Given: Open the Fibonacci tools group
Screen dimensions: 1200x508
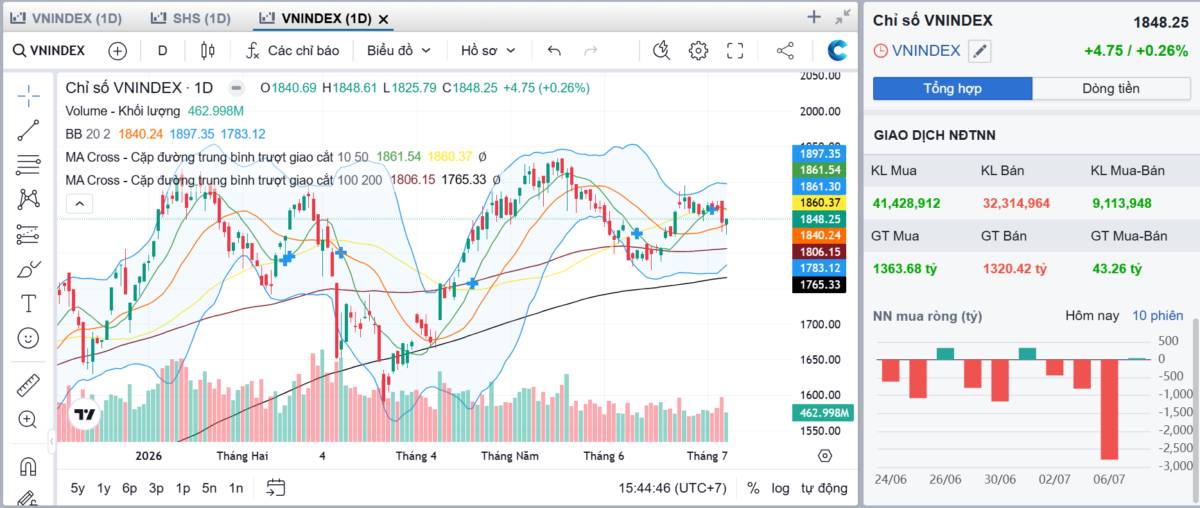Looking at the screenshot, I should click(x=28, y=164).
